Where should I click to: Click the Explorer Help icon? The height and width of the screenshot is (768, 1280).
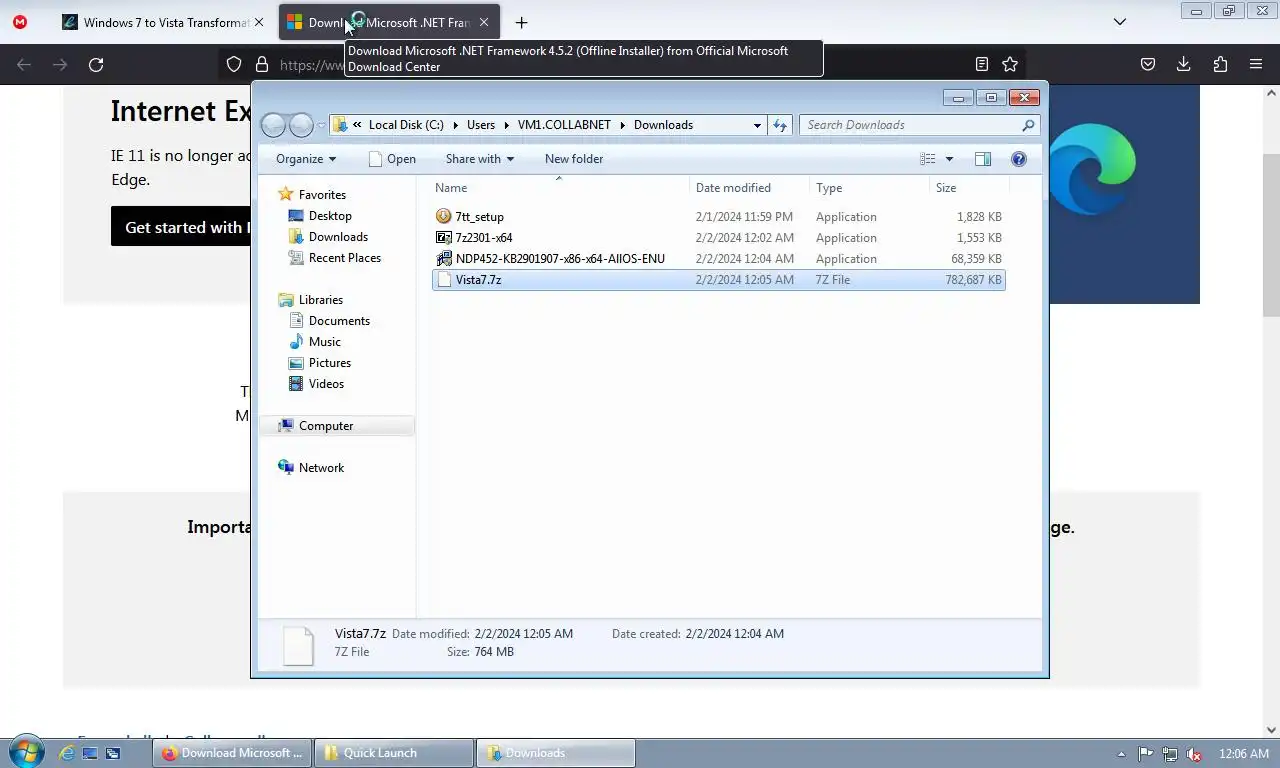(1019, 159)
